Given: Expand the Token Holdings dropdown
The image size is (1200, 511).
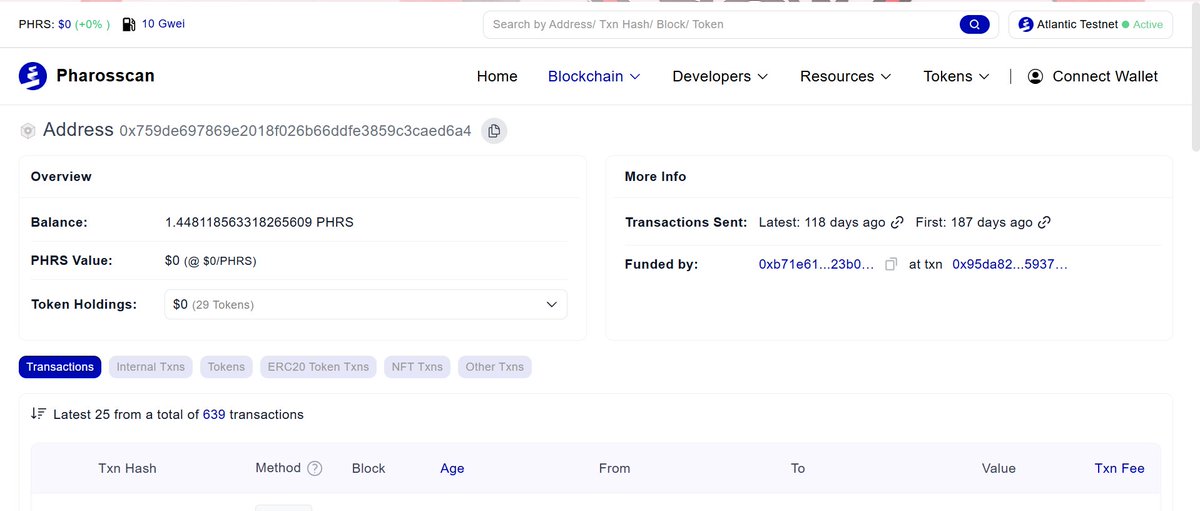Looking at the screenshot, I should [x=365, y=304].
